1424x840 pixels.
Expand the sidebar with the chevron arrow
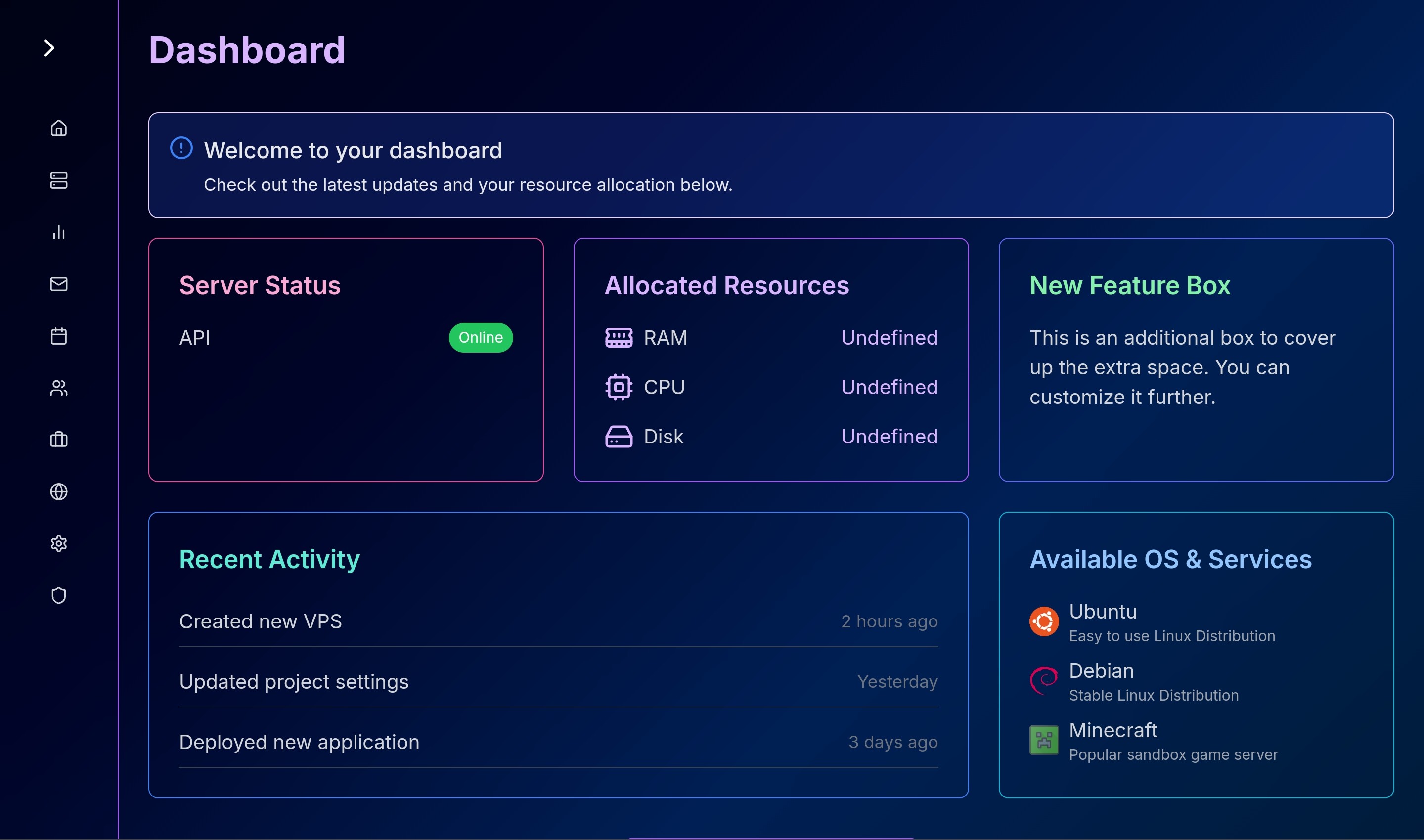[x=50, y=47]
